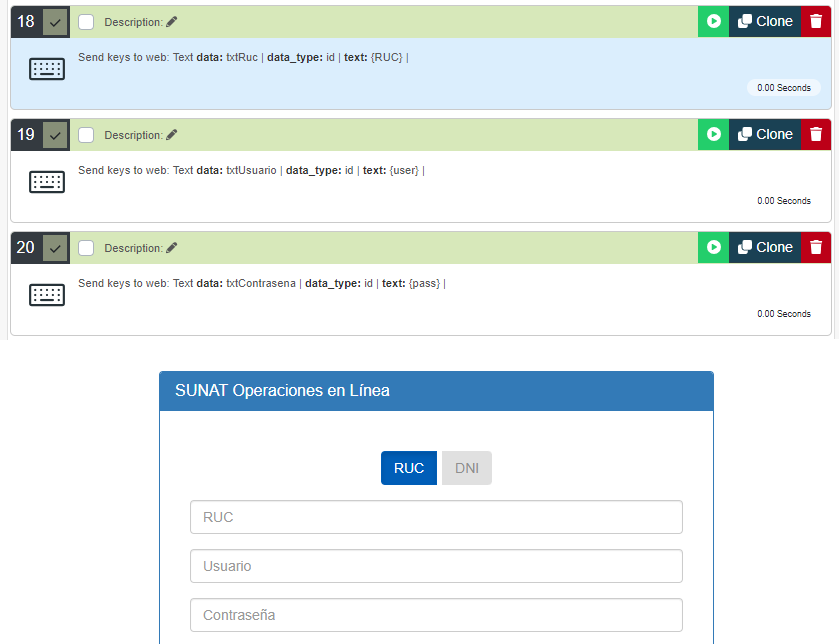Image resolution: width=839 pixels, height=644 pixels.
Task: Clone step 20
Action: click(765, 248)
